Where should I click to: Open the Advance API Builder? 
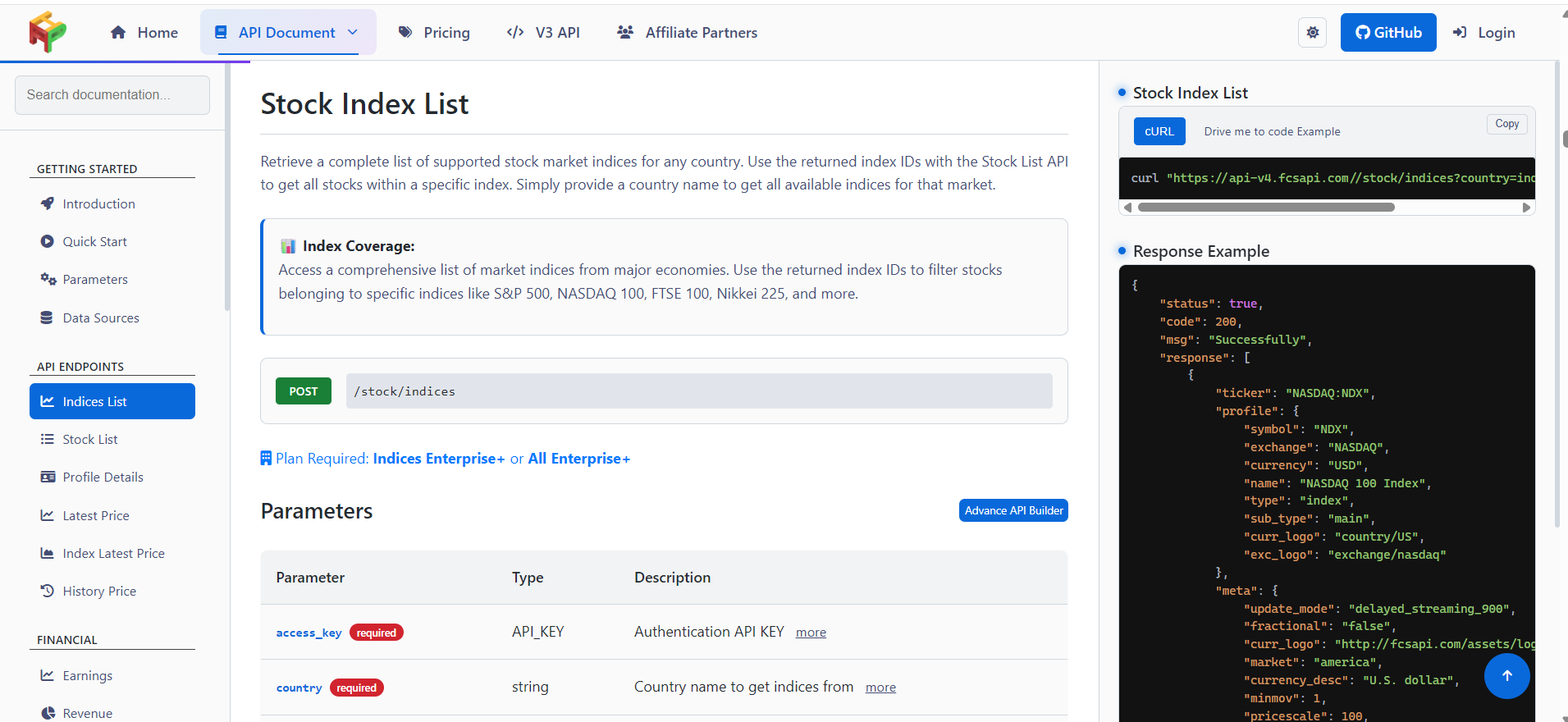[x=1013, y=510]
